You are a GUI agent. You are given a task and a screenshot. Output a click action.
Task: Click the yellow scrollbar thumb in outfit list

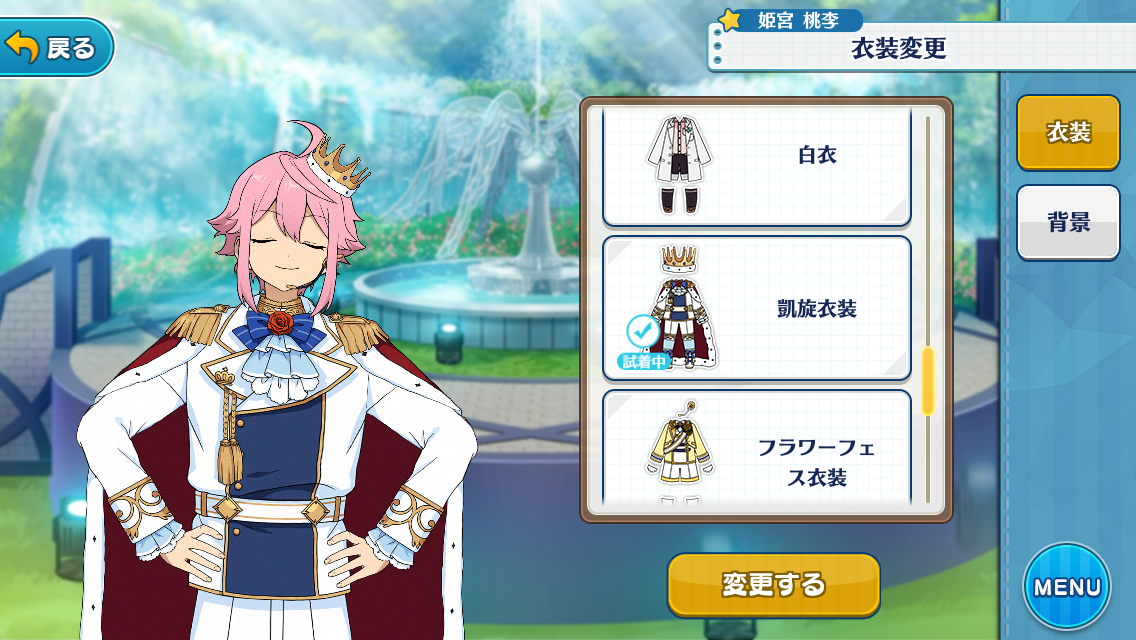point(927,381)
